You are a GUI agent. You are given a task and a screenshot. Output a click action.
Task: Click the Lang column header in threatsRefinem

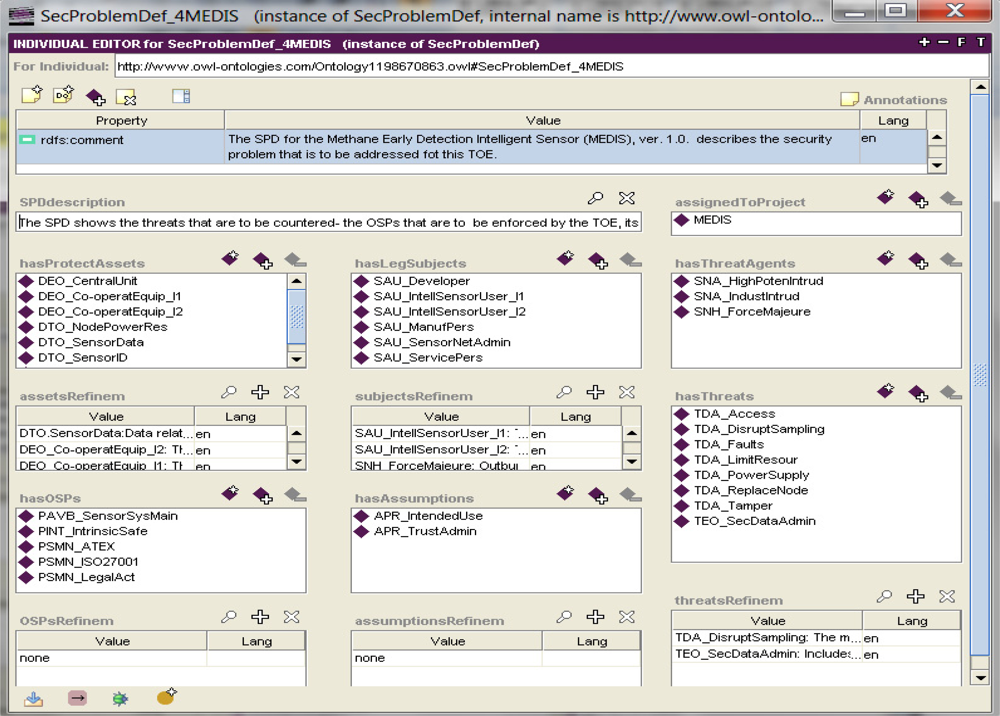[911, 621]
